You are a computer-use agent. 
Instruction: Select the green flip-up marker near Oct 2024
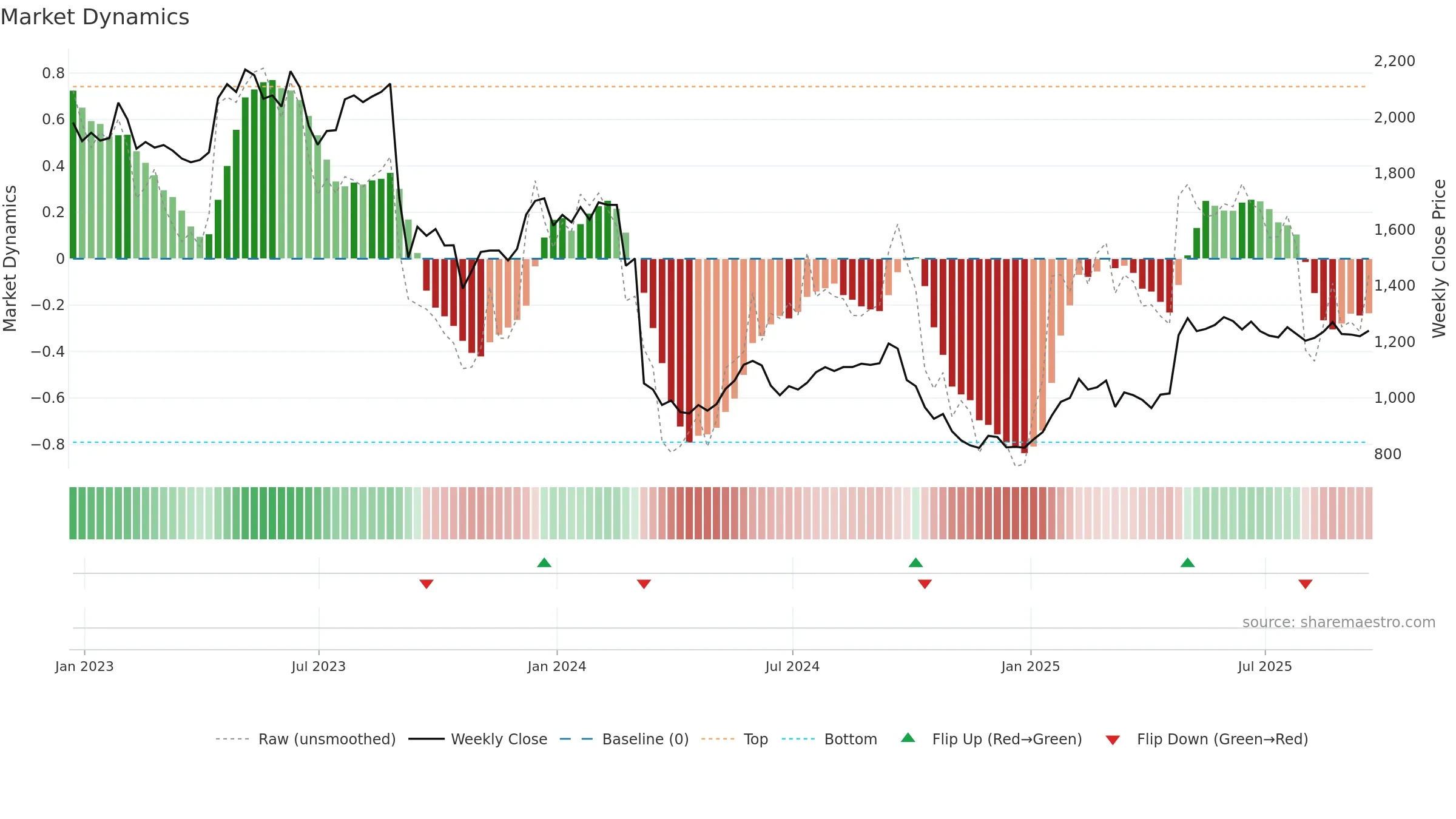[916, 562]
